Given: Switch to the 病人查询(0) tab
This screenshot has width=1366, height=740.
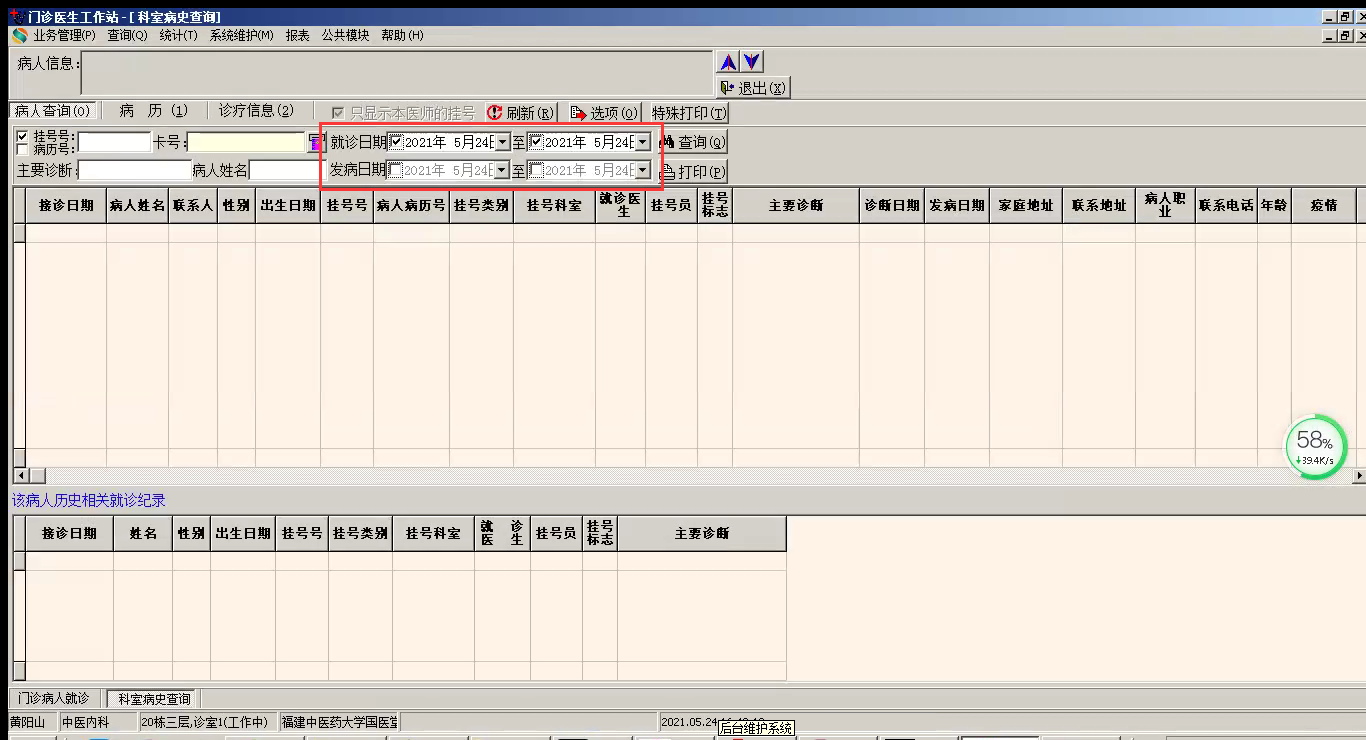Looking at the screenshot, I should tap(52, 111).
